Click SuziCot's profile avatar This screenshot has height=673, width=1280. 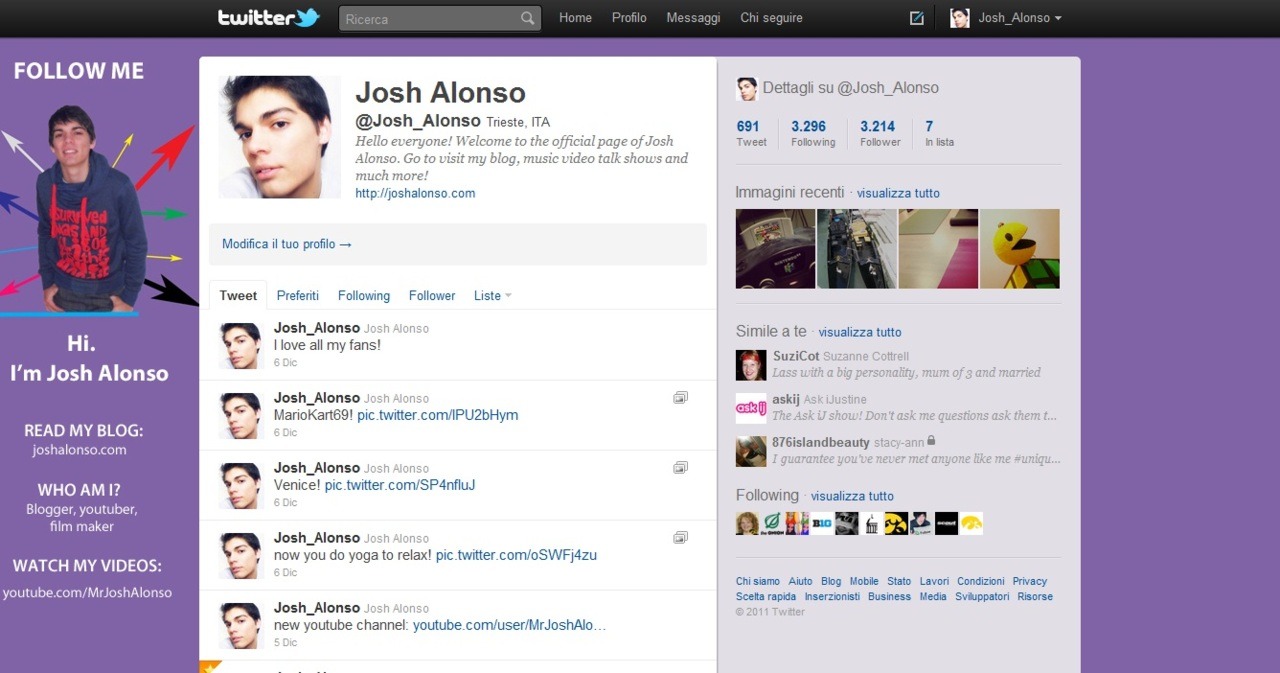tap(751, 365)
